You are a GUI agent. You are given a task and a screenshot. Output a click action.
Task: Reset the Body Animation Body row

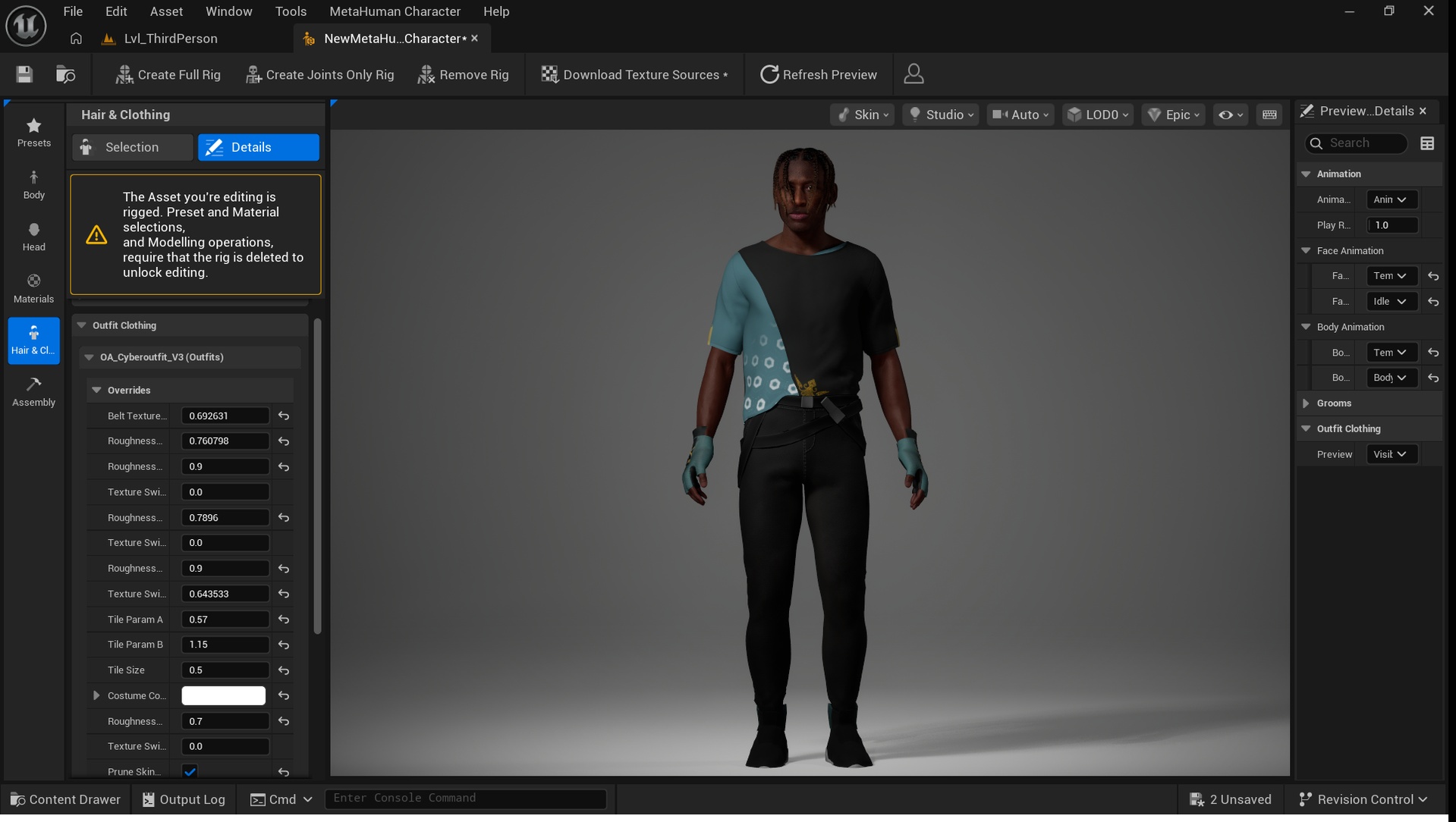point(1433,378)
